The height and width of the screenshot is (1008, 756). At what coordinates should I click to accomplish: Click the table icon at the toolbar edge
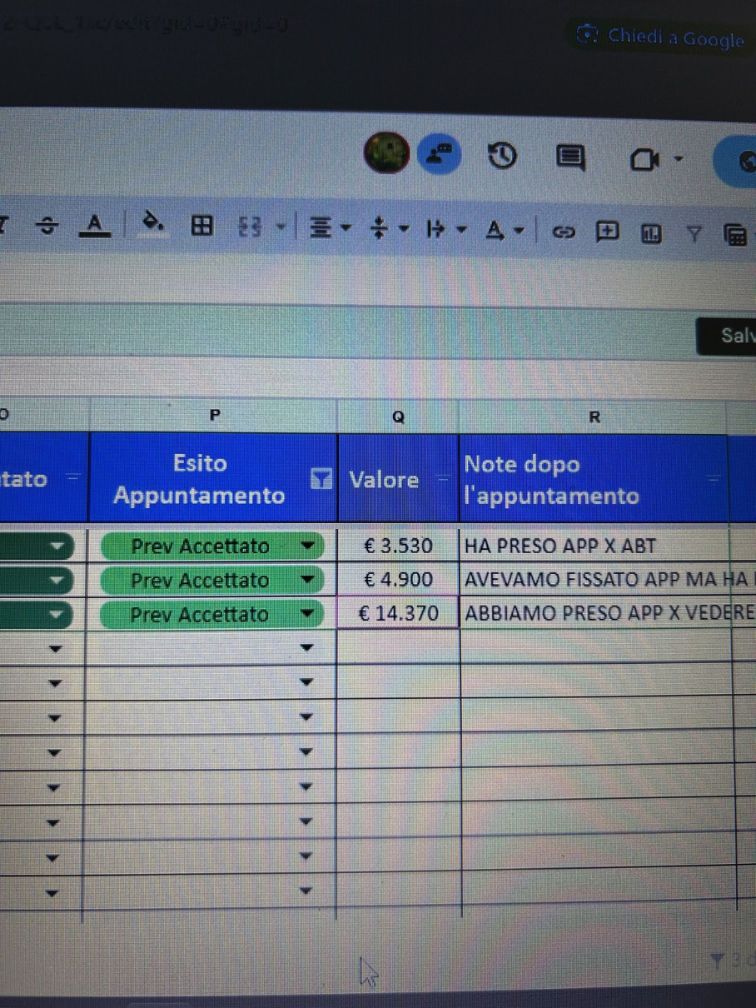click(735, 235)
